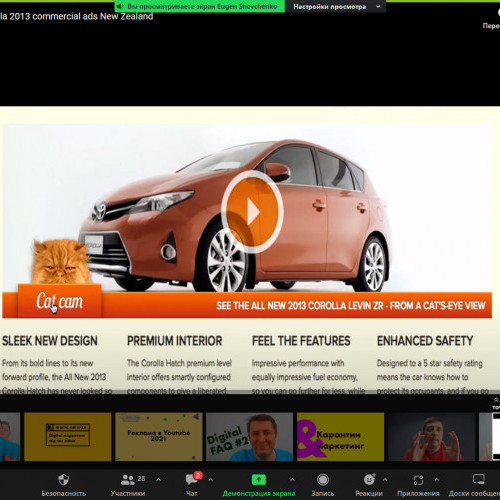Open the Реакции reactions smiley
500x500 pixels.
pos(369,480)
